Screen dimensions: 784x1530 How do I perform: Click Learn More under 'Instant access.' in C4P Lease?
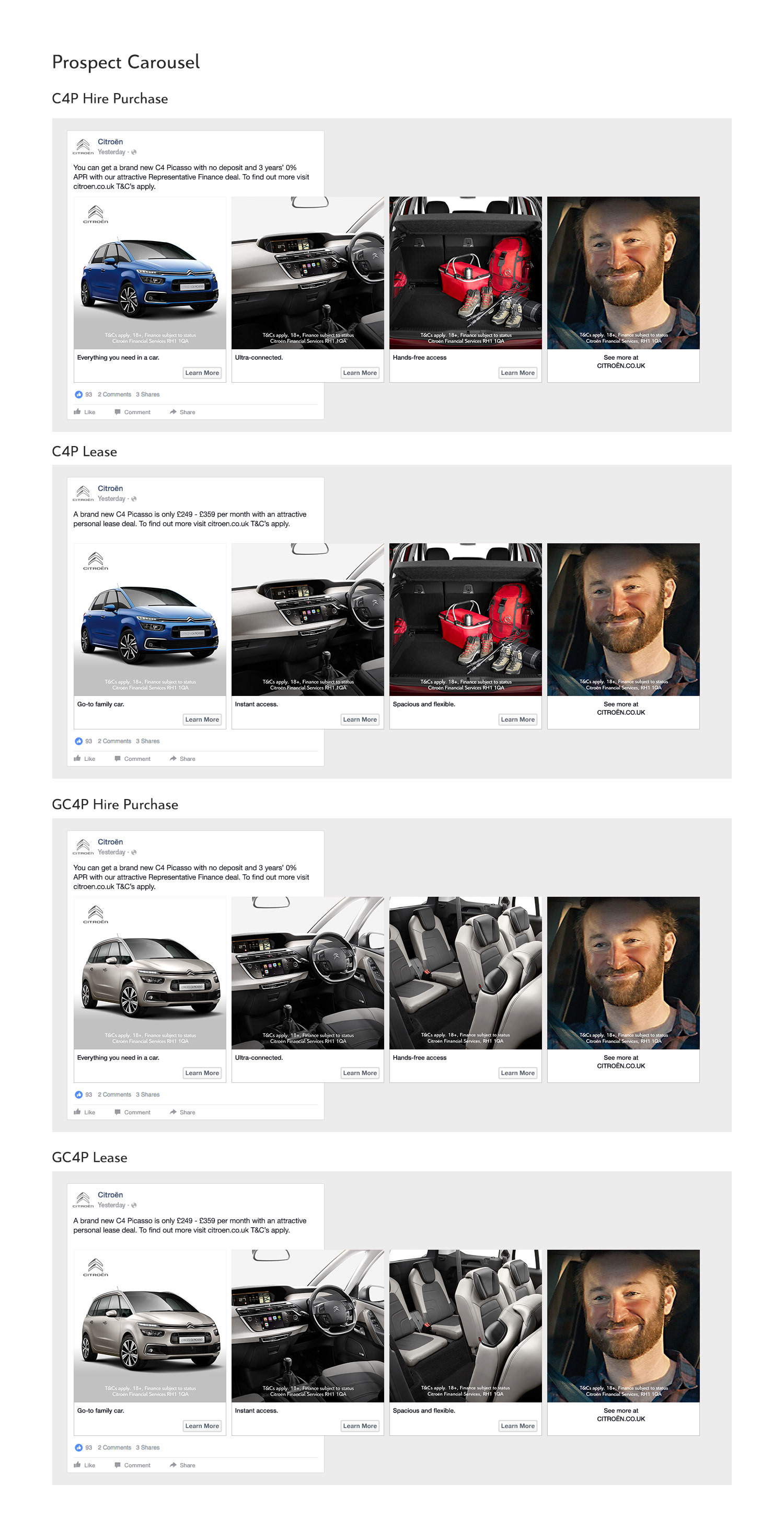(x=360, y=720)
